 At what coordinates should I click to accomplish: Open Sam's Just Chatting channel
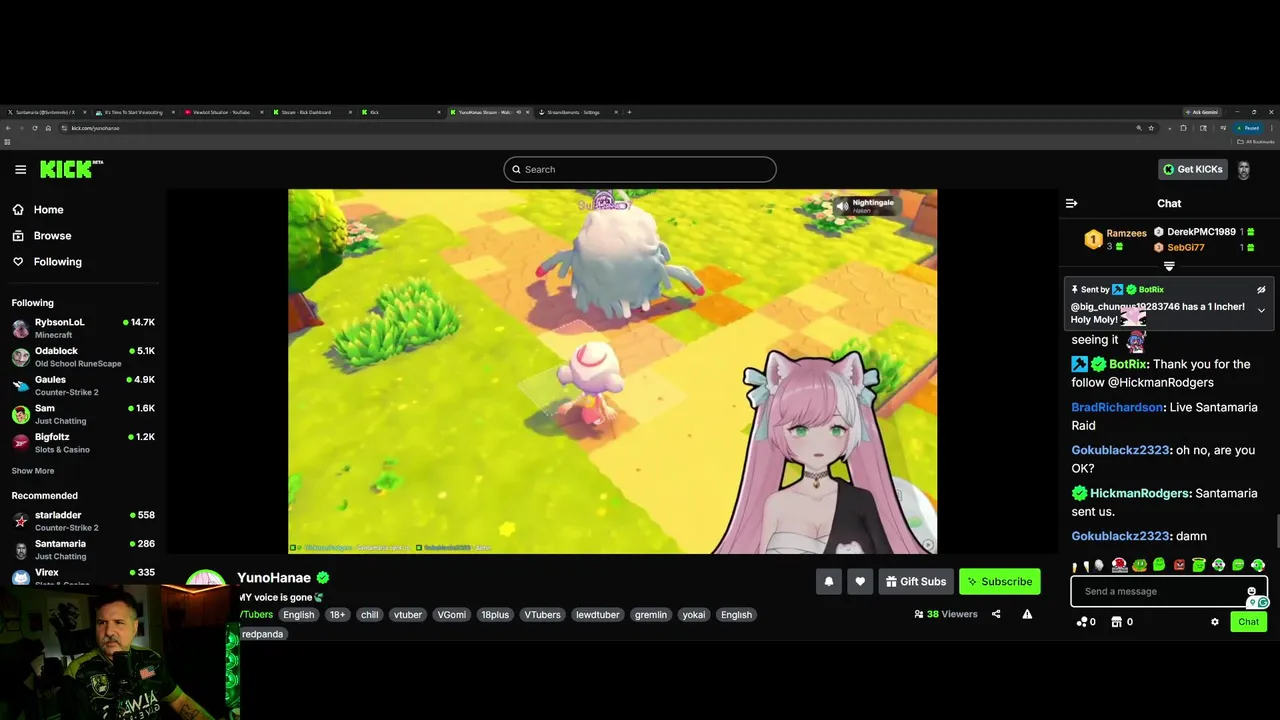tap(83, 414)
